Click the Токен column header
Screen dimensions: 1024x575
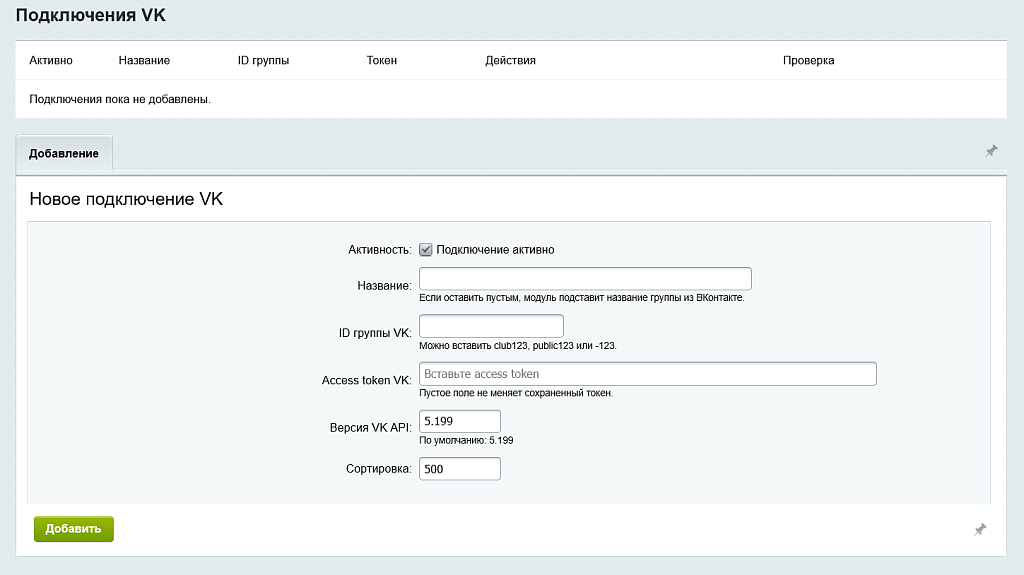[382, 60]
